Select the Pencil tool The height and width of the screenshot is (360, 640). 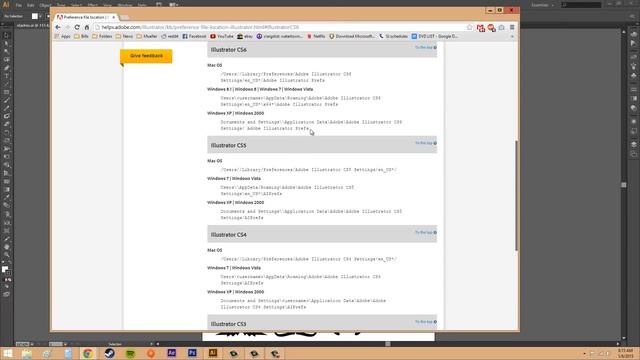pos(7,109)
